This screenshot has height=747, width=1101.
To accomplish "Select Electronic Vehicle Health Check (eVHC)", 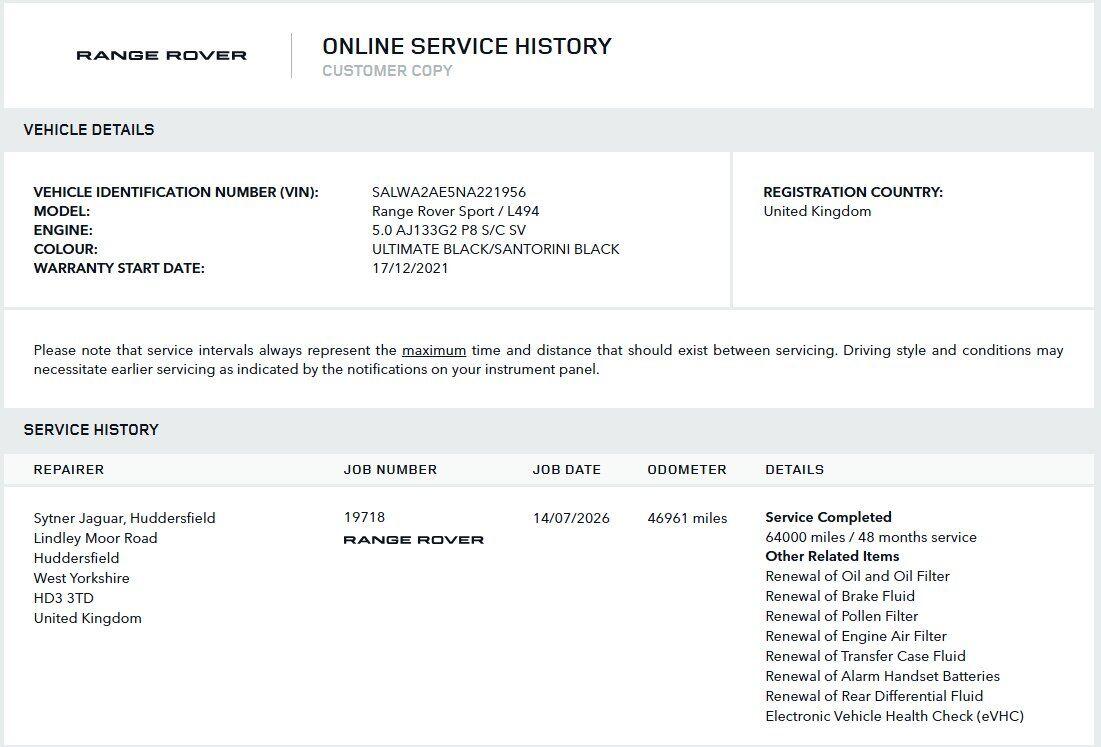I will [895, 716].
